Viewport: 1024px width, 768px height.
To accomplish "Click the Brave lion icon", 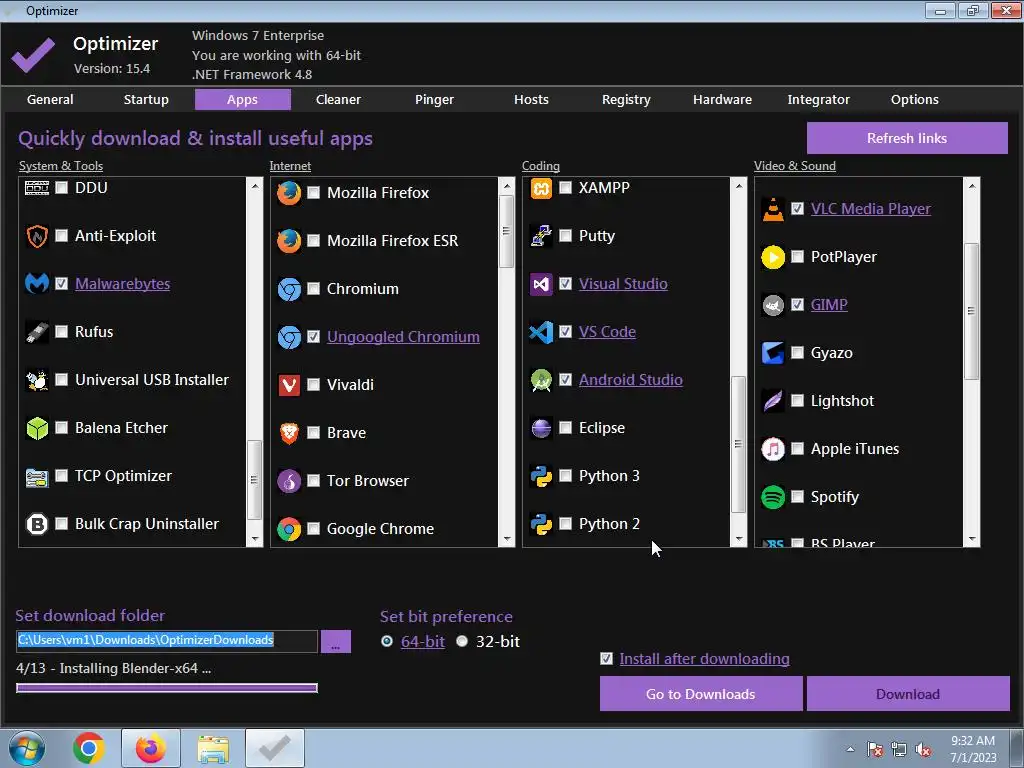I will pyautogui.click(x=289, y=432).
